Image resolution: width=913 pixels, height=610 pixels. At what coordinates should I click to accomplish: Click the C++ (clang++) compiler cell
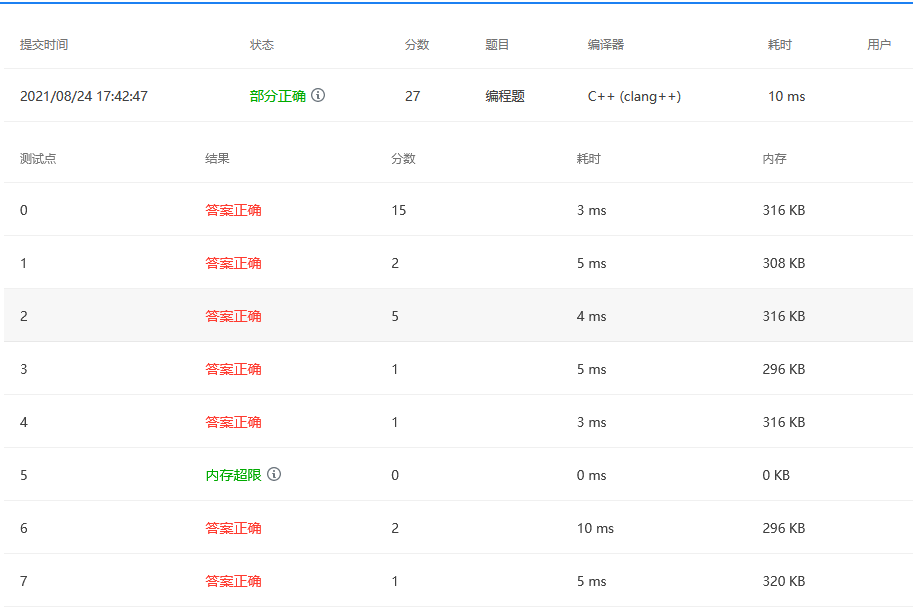[x=634, y=96]
